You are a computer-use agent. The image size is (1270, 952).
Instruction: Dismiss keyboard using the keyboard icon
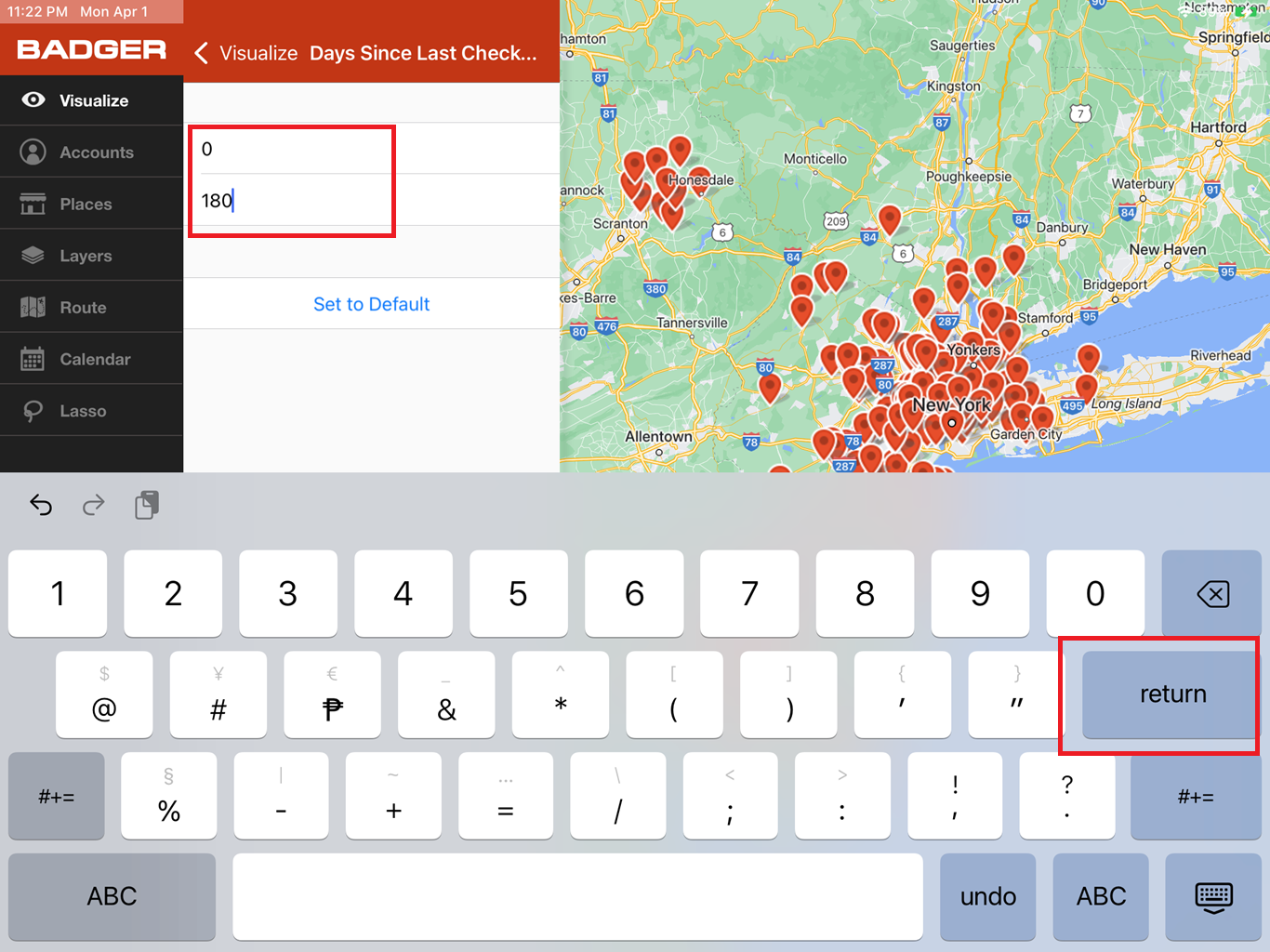click(1212, 896)
